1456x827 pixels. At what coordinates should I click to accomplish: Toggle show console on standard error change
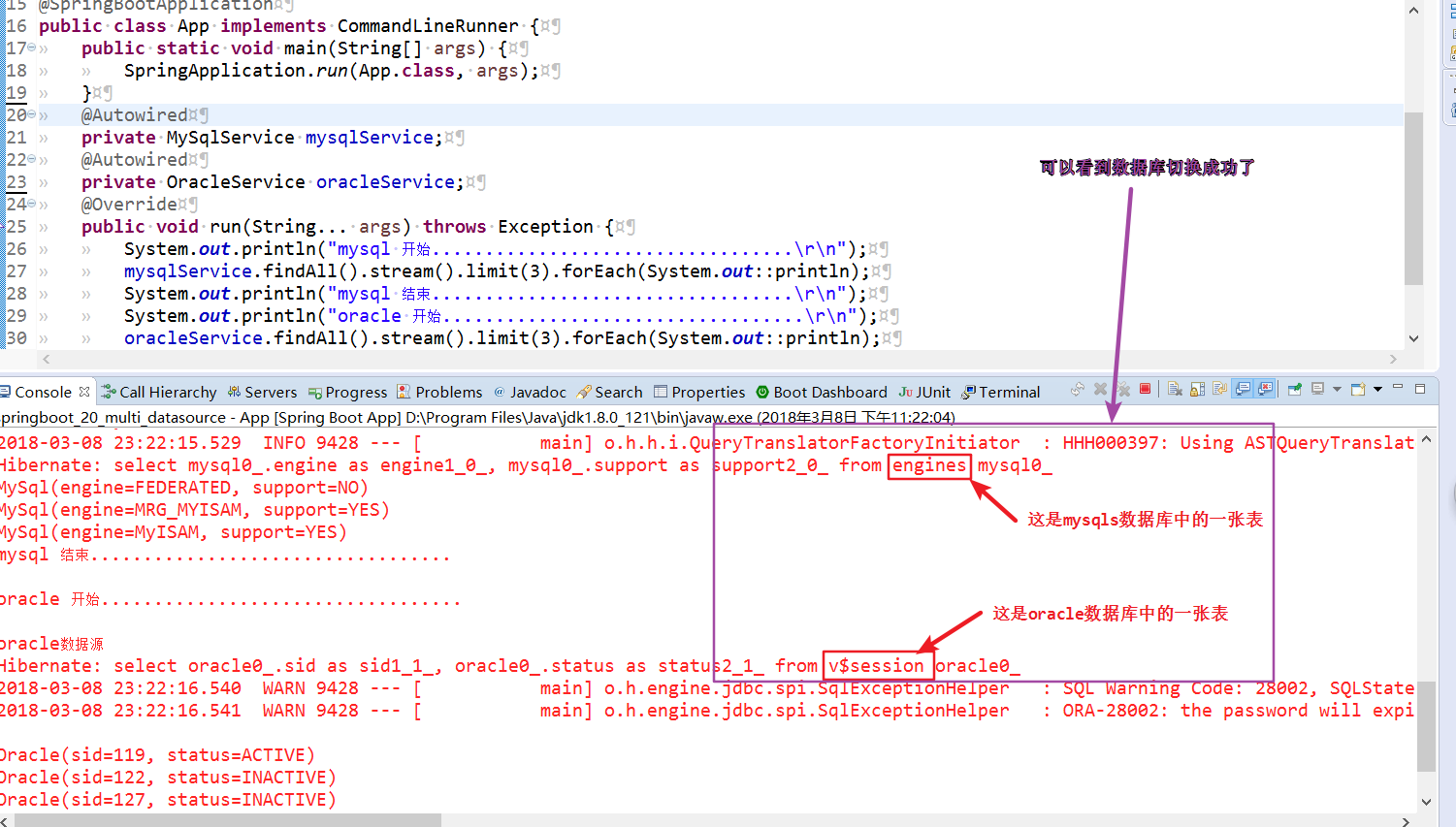click(x=1265, y=389)
